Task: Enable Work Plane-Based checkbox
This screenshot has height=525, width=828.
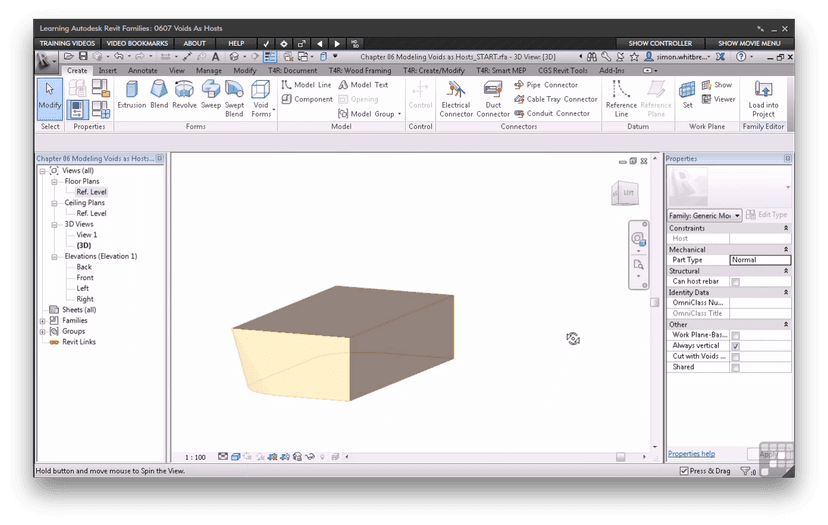Action: (736, 335)
